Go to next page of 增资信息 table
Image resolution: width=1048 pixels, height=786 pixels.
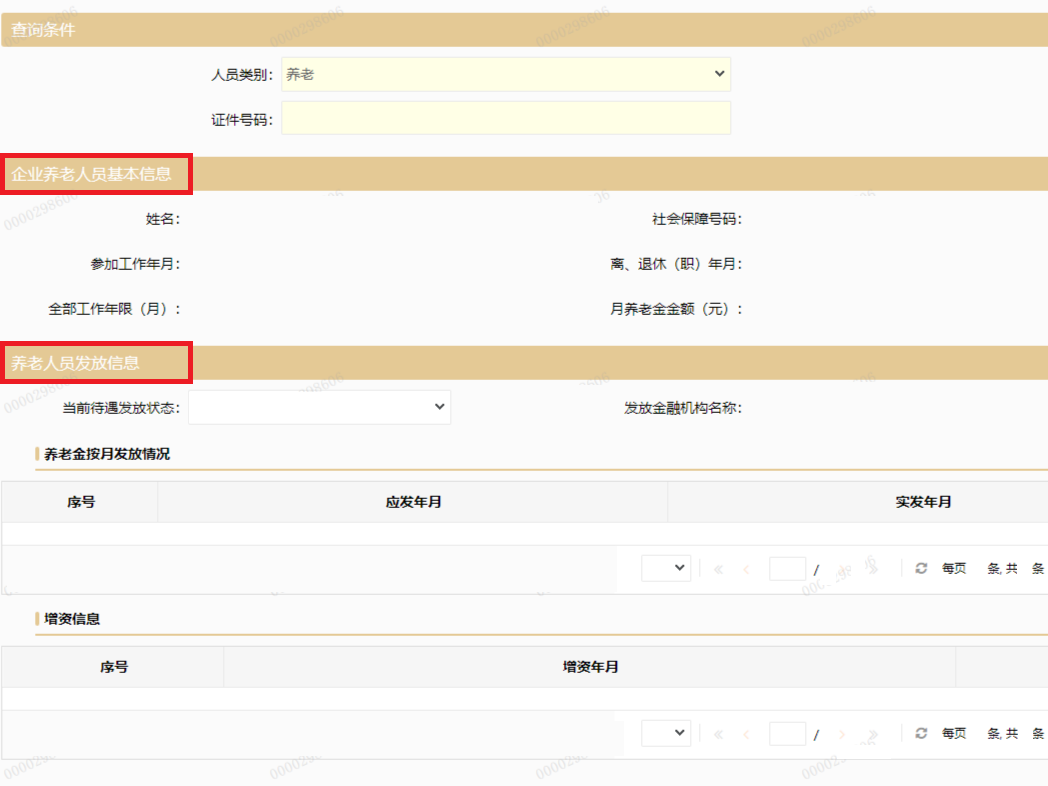(x=842, y=734)
